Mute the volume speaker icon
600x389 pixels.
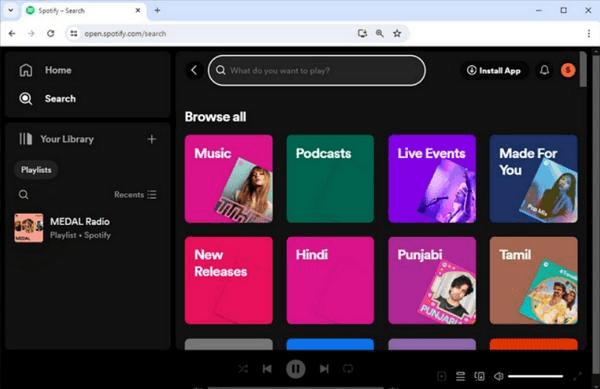pos(499,376)
